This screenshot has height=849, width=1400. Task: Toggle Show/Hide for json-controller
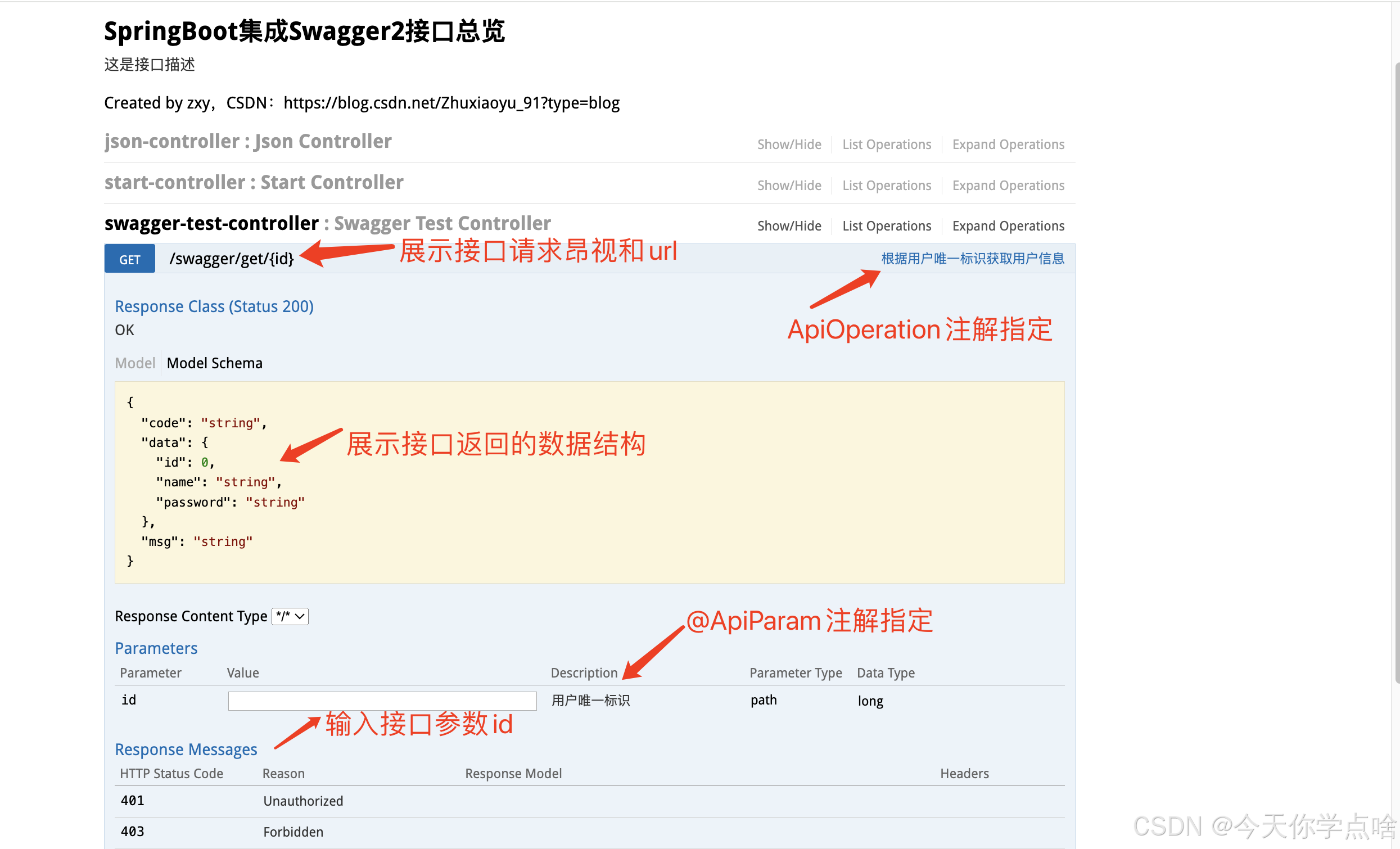tap(789, 144)
